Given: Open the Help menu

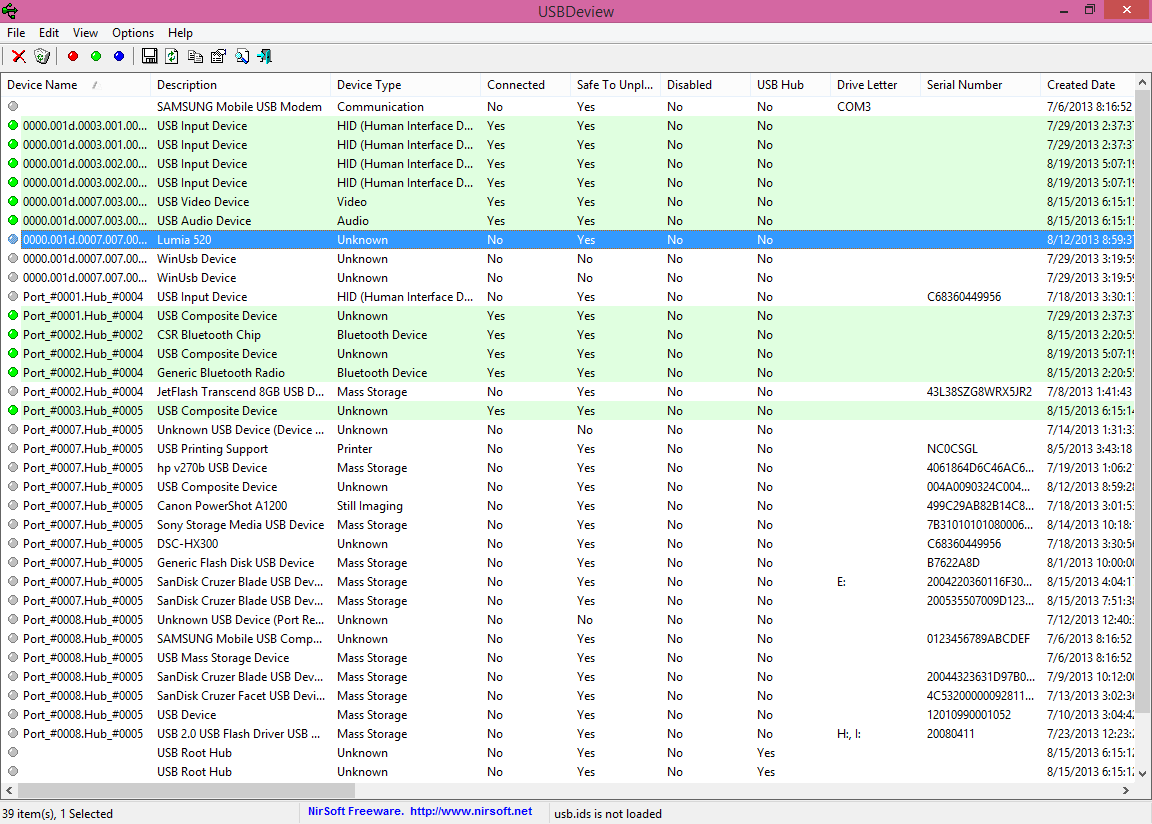Looking at the screenshot, I should pyautogui.click(x=180, y=32).
